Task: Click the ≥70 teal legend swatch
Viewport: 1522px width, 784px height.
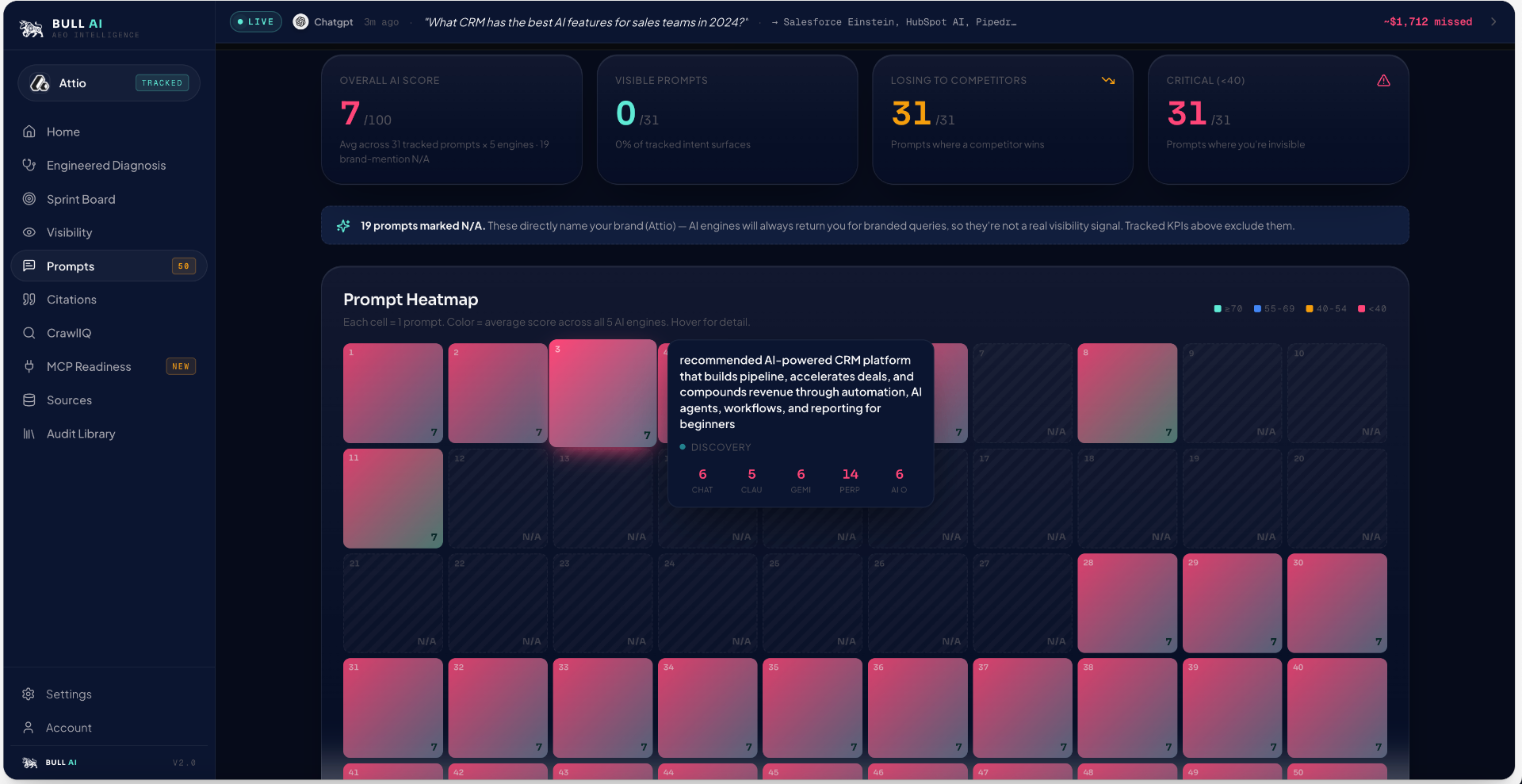Action: [1218, 309]
